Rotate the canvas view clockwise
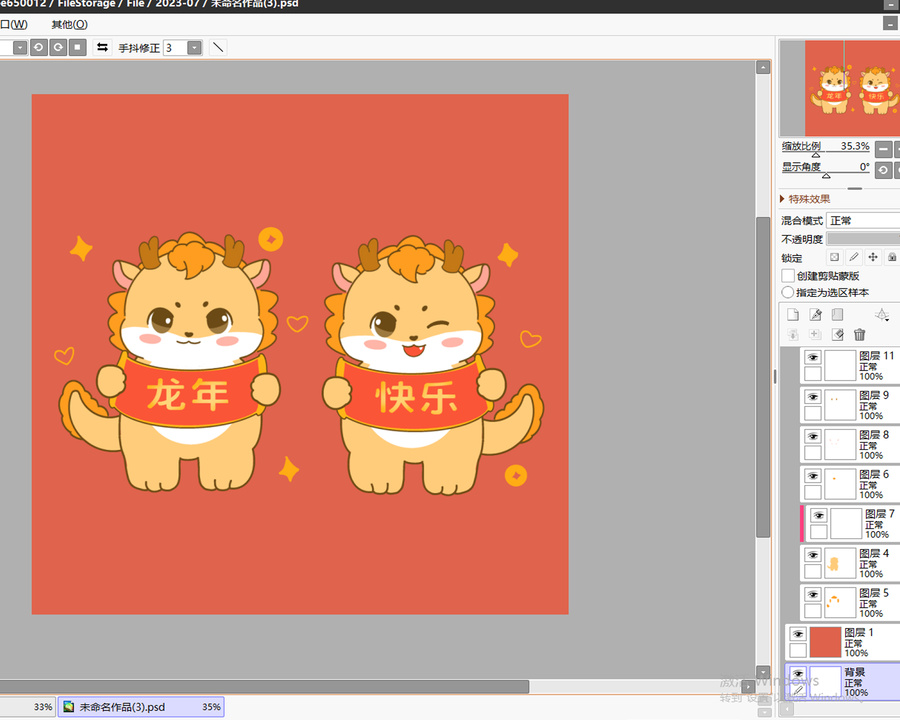The width and height of the screenshot is (900, 720). pos(58,47)
